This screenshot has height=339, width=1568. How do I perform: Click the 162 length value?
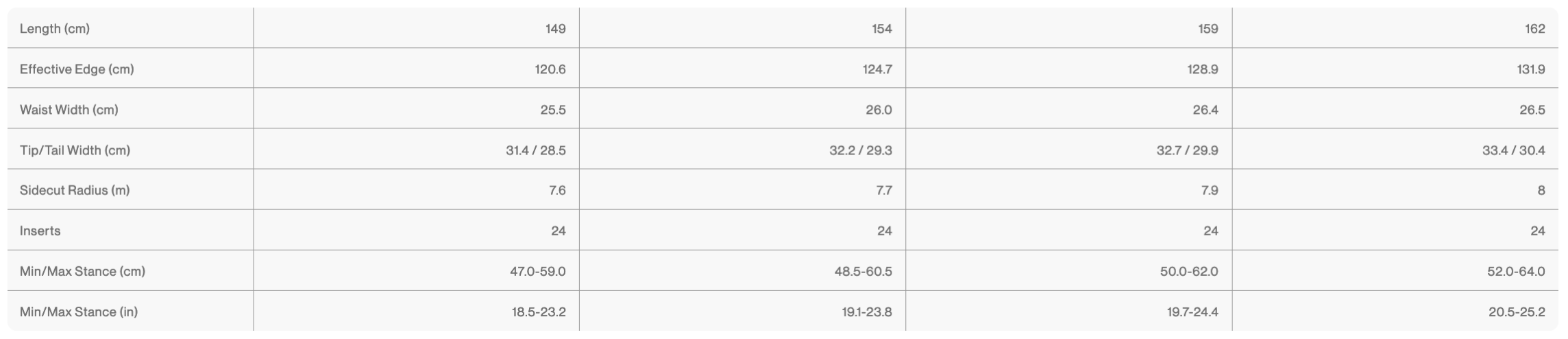coord(1535,29)
